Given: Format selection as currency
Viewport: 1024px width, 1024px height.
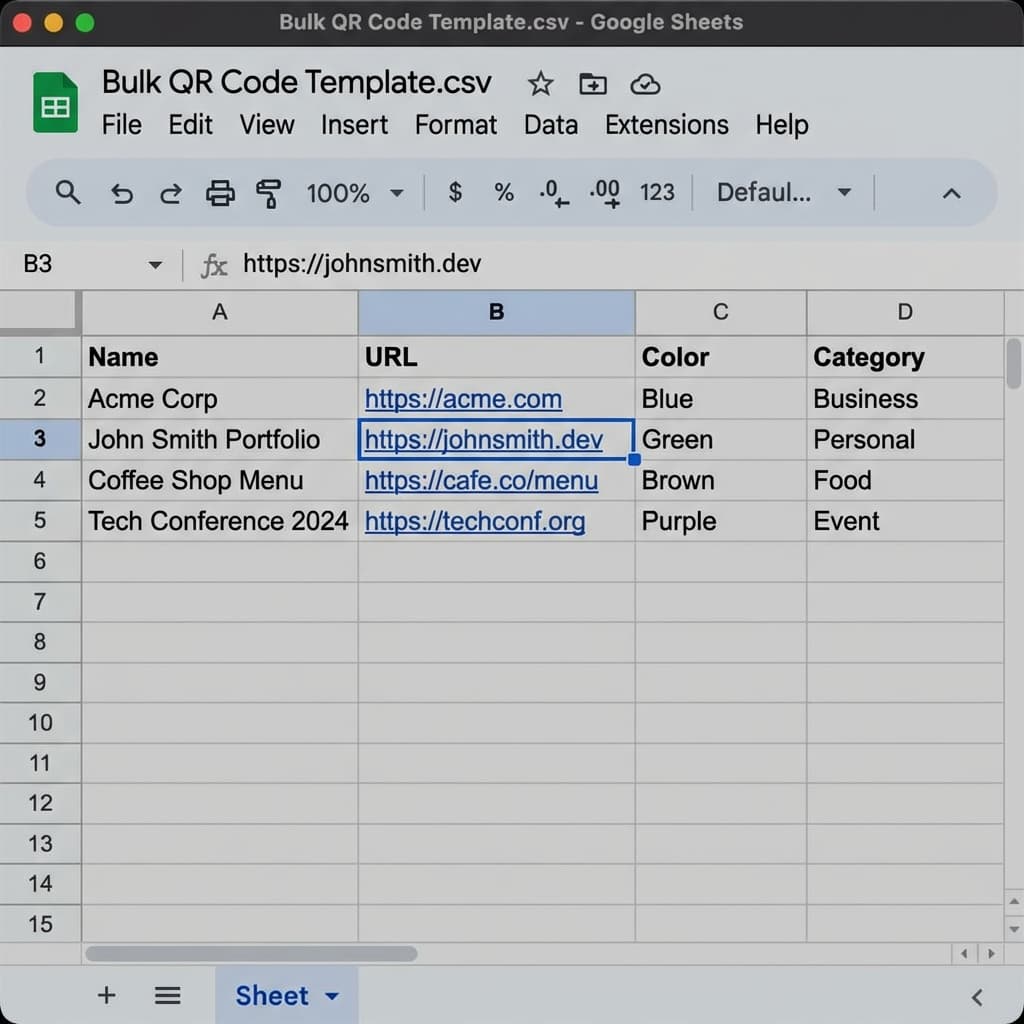Looking at the screenshot, I should point(454,193).
